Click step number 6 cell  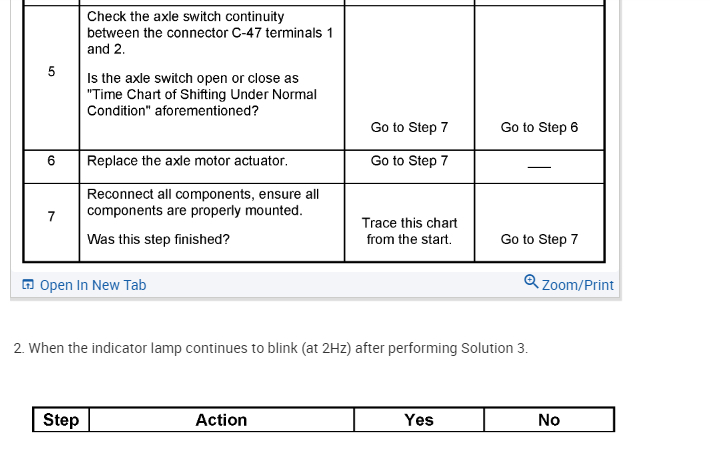(51, 161)
